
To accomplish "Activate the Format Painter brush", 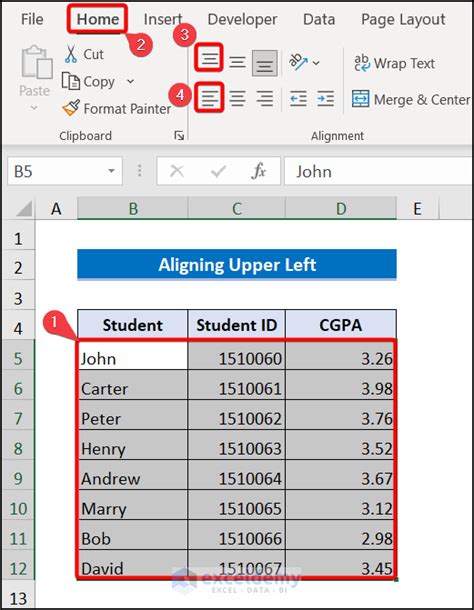I will tap(116, 108).
